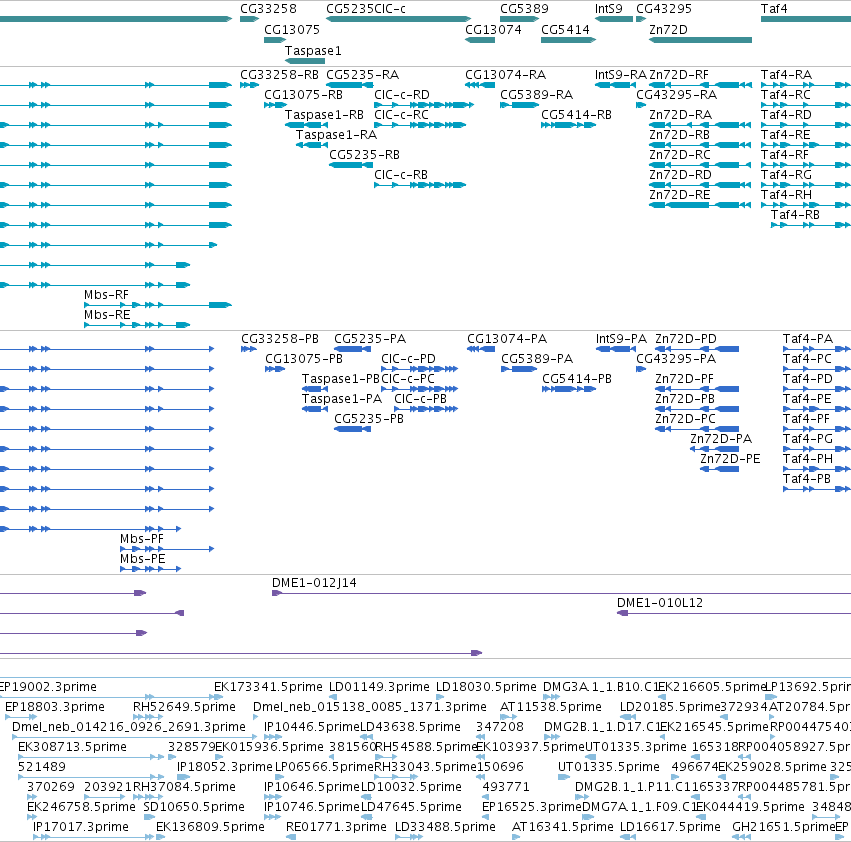Select the IP17017.3prime EST
This screenshot has height=842, width=851.
93,837
